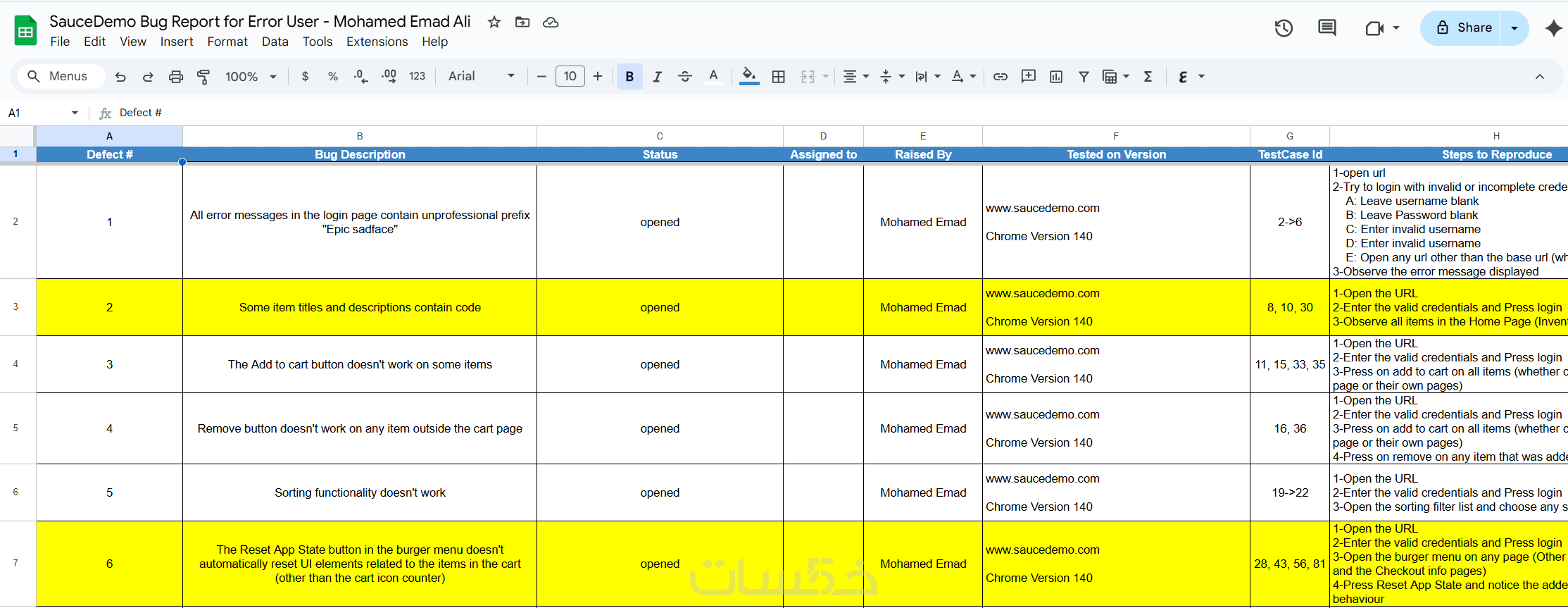Screen dimensions: 1568x608
Task: Open filter views dropdown
Action: (1116, 77)
